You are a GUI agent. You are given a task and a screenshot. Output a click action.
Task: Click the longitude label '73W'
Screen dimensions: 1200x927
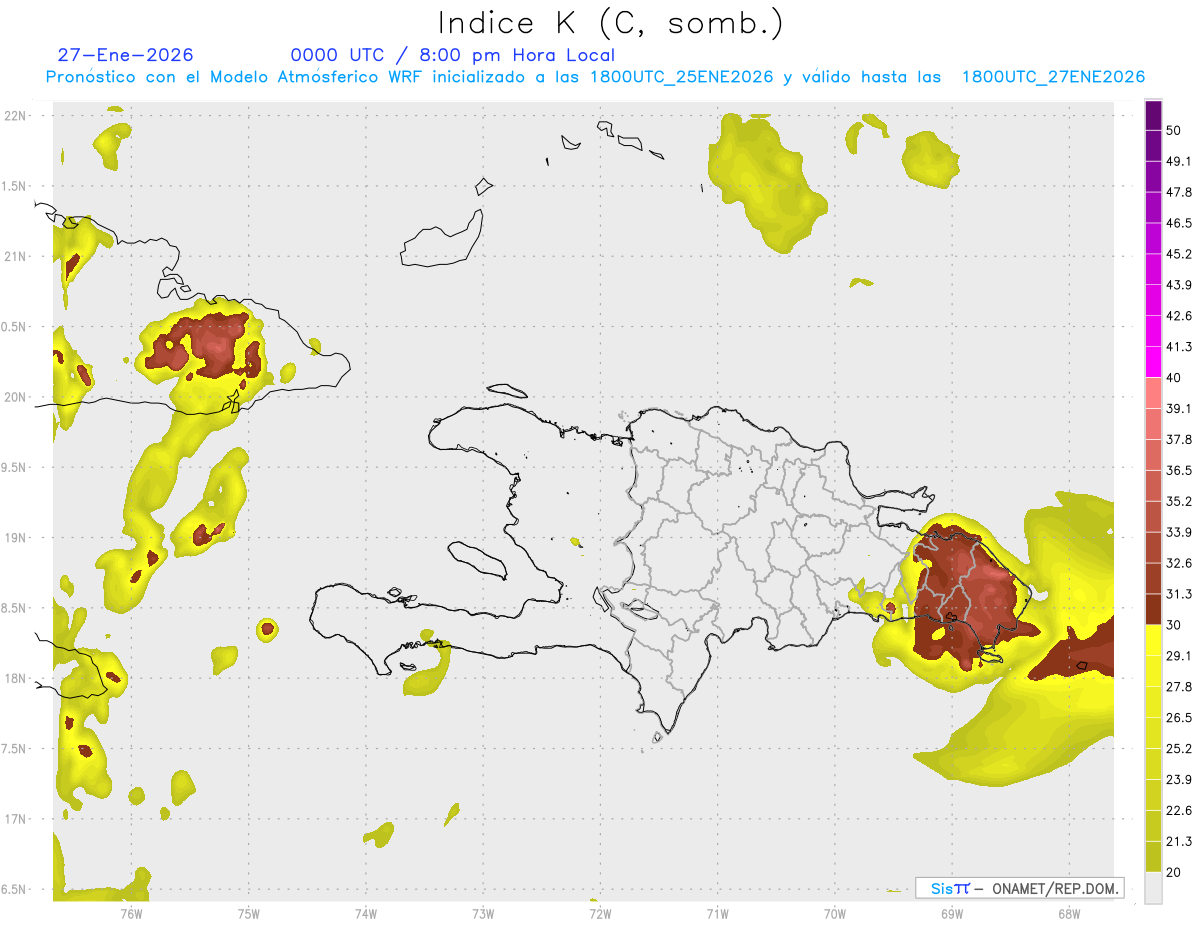[482, 913]
